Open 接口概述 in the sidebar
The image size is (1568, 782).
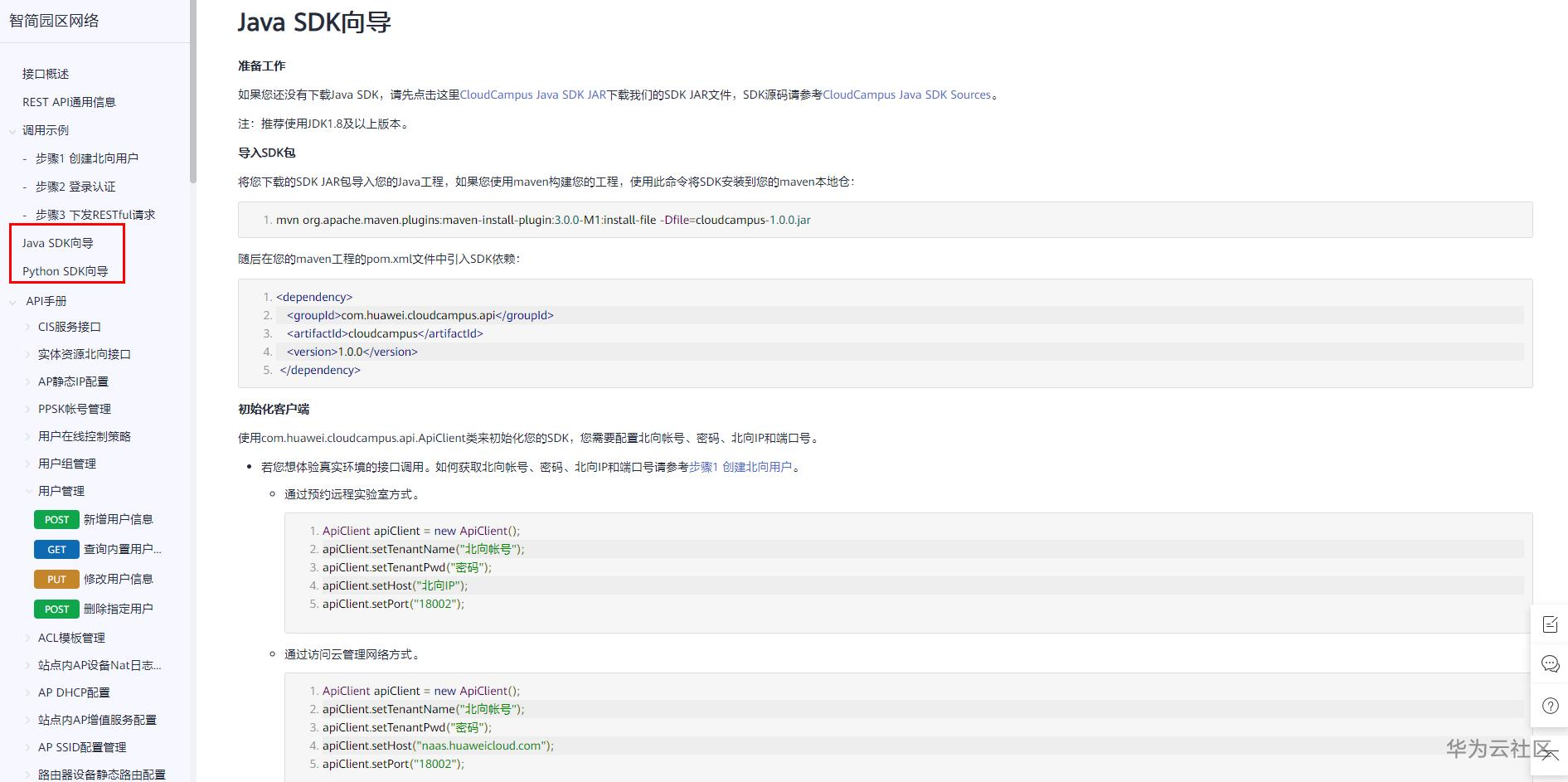[46, 74]
